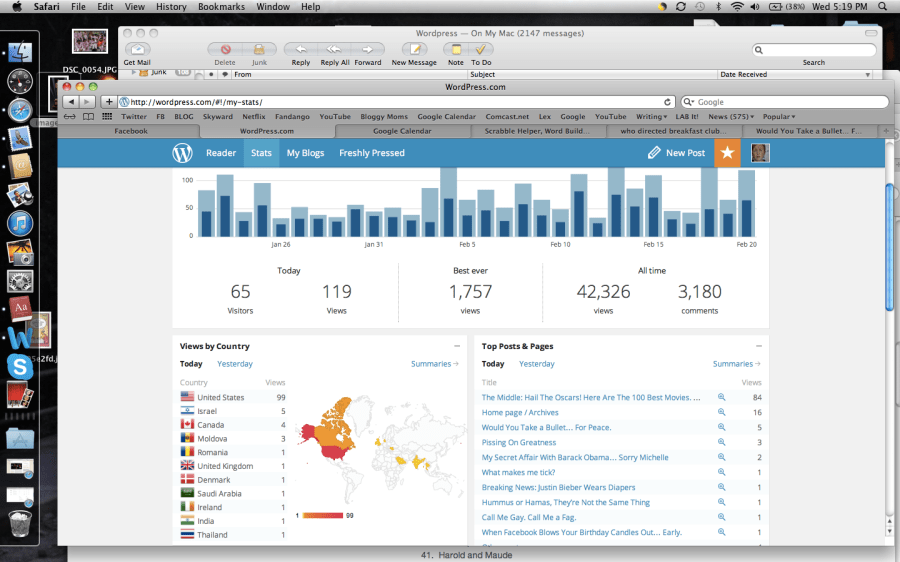
Task: Click the Get Mail icon in Mail toolbar
Action: point(137,49)
